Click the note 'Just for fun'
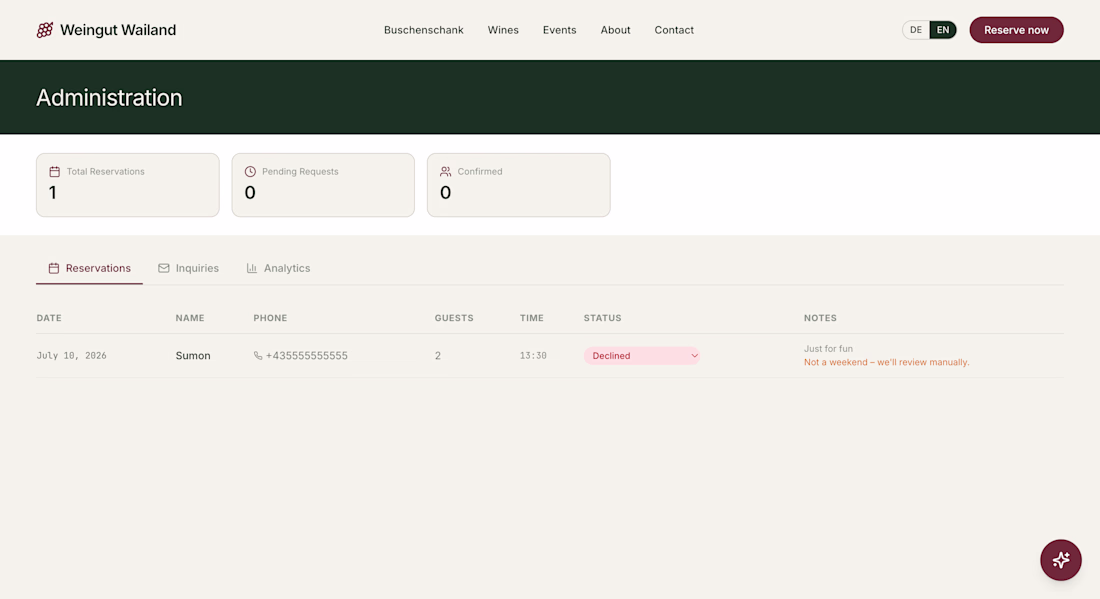Viewport: 1100px width, 599px height. click(x=829, y=349)
